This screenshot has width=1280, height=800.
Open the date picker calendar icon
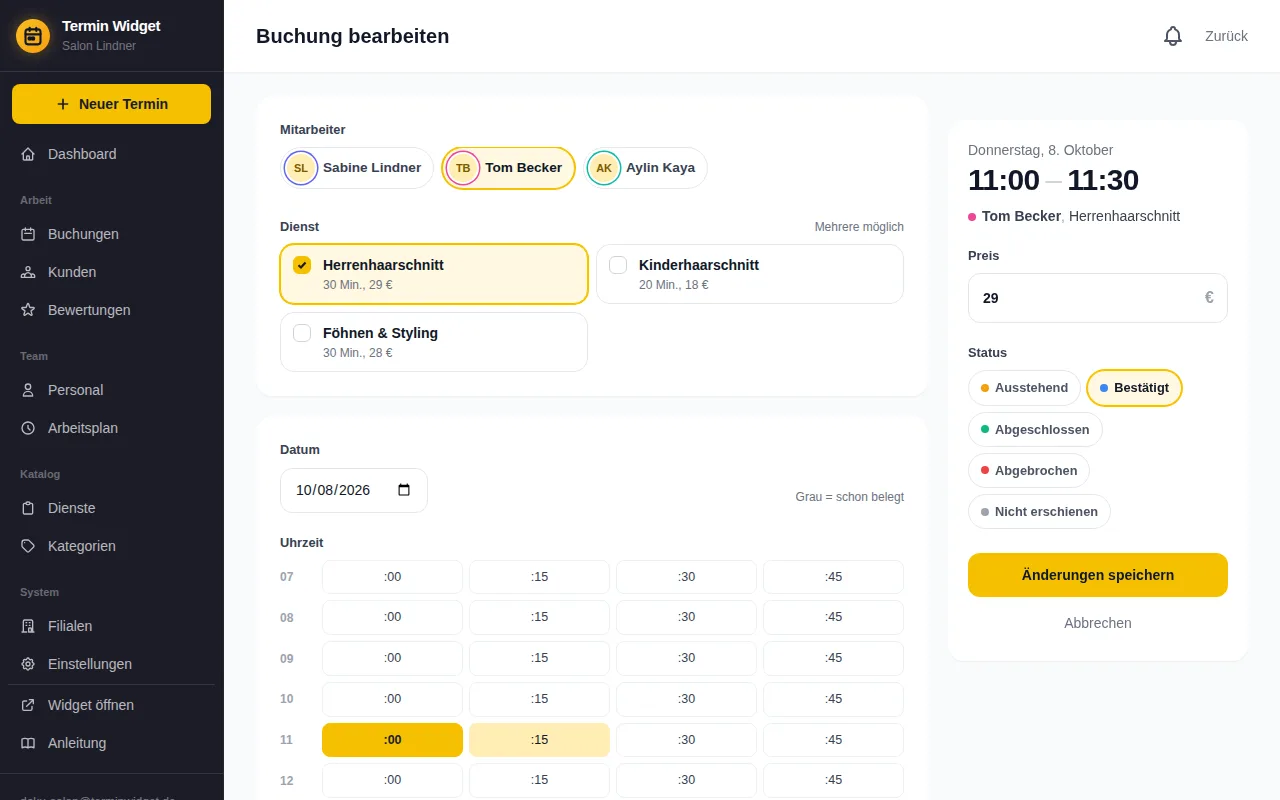404,490
